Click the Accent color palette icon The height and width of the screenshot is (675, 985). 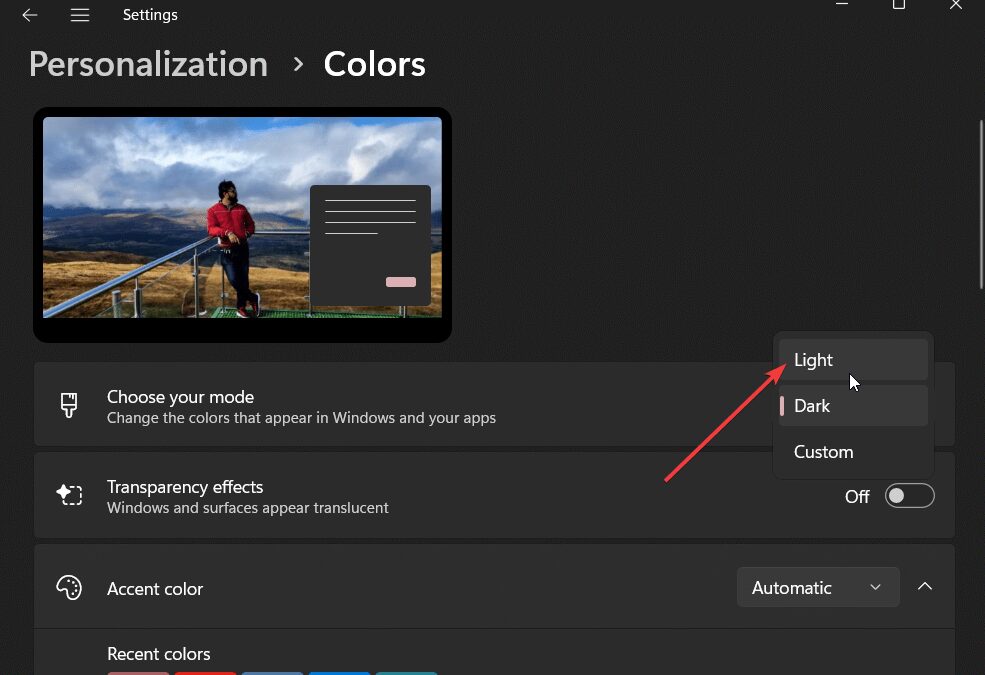point(68,587)
